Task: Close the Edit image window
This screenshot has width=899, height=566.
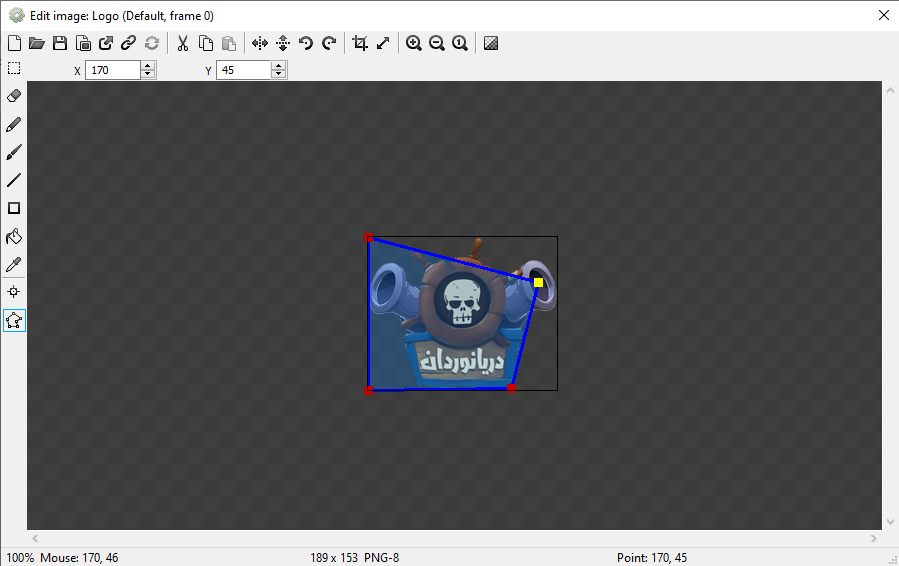Action: pyautogui.click(x=884, y=15)
